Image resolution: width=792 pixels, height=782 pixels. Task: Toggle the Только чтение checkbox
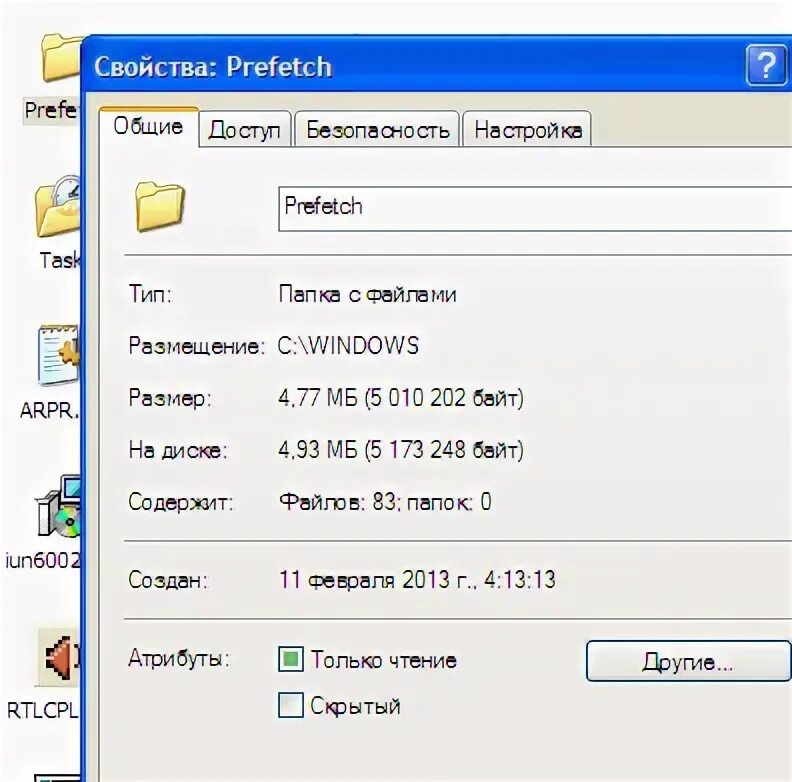290,659
